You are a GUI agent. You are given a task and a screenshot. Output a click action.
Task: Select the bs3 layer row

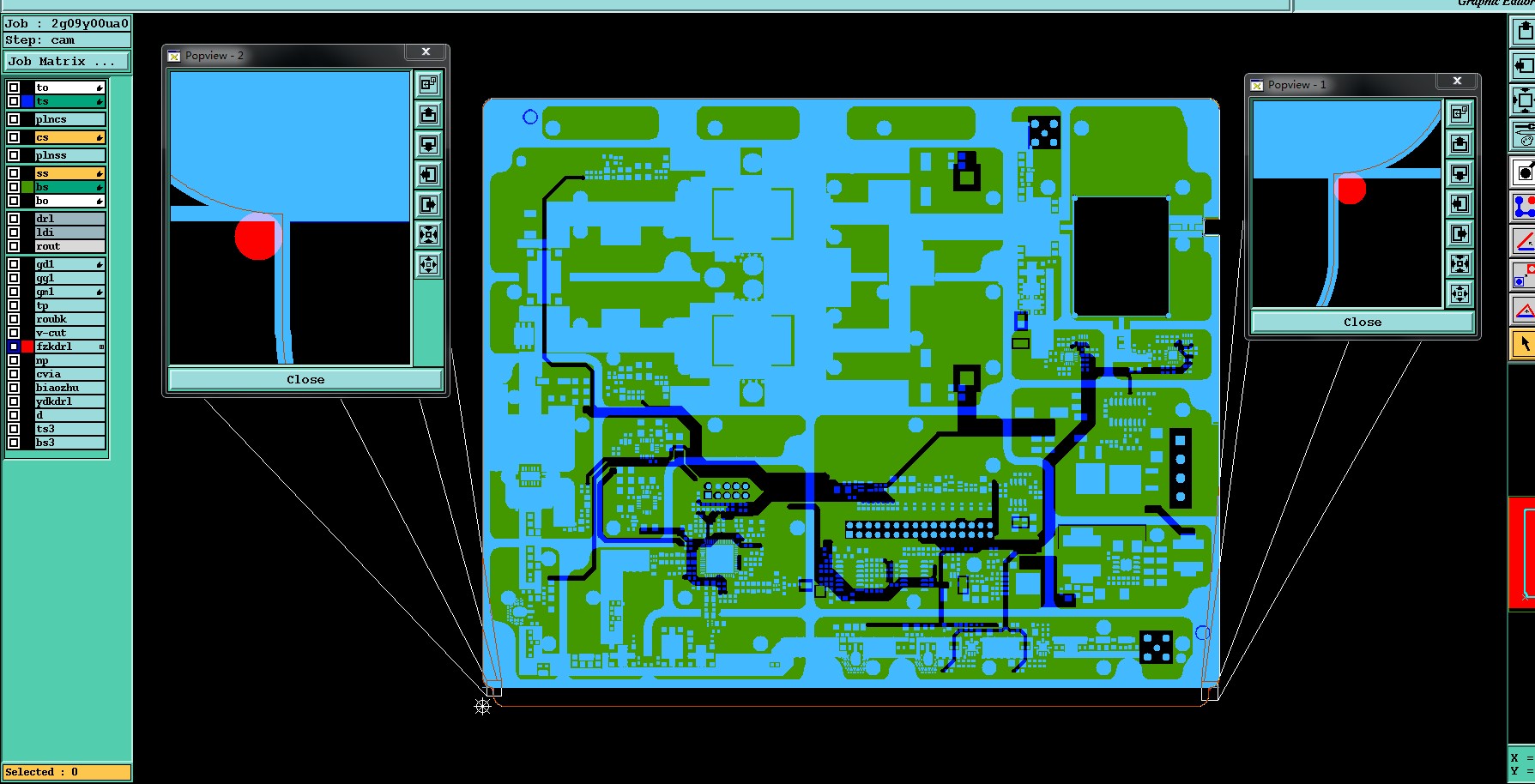pos(69,443)
